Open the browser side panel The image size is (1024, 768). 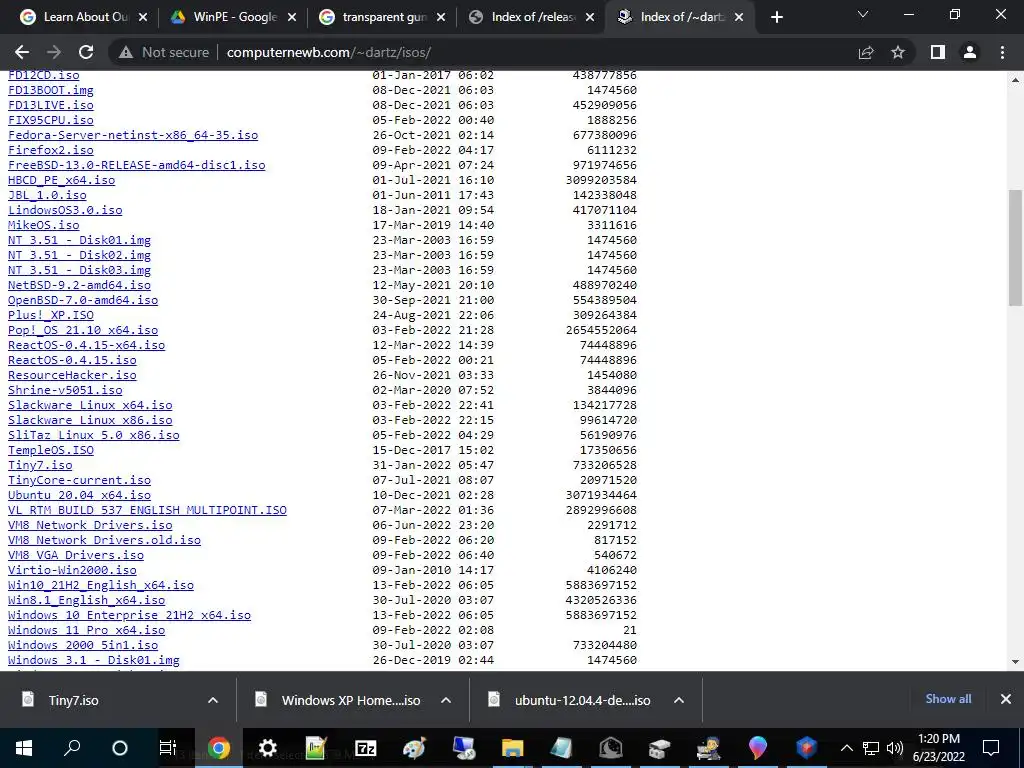click(938, 52)
